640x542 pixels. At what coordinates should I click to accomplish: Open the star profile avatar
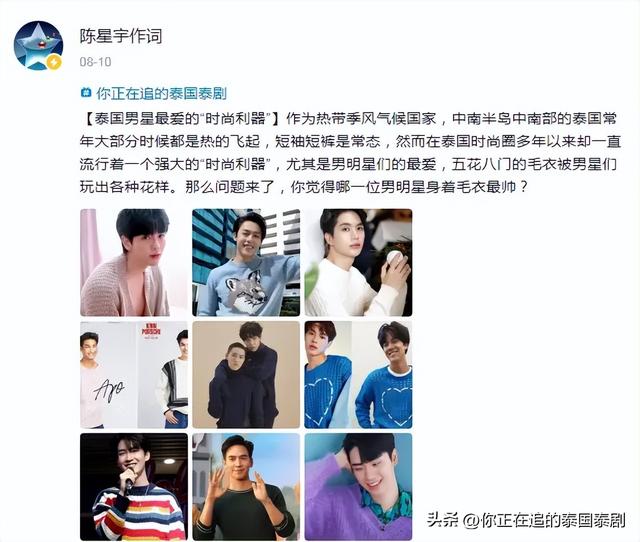point(38,45)
